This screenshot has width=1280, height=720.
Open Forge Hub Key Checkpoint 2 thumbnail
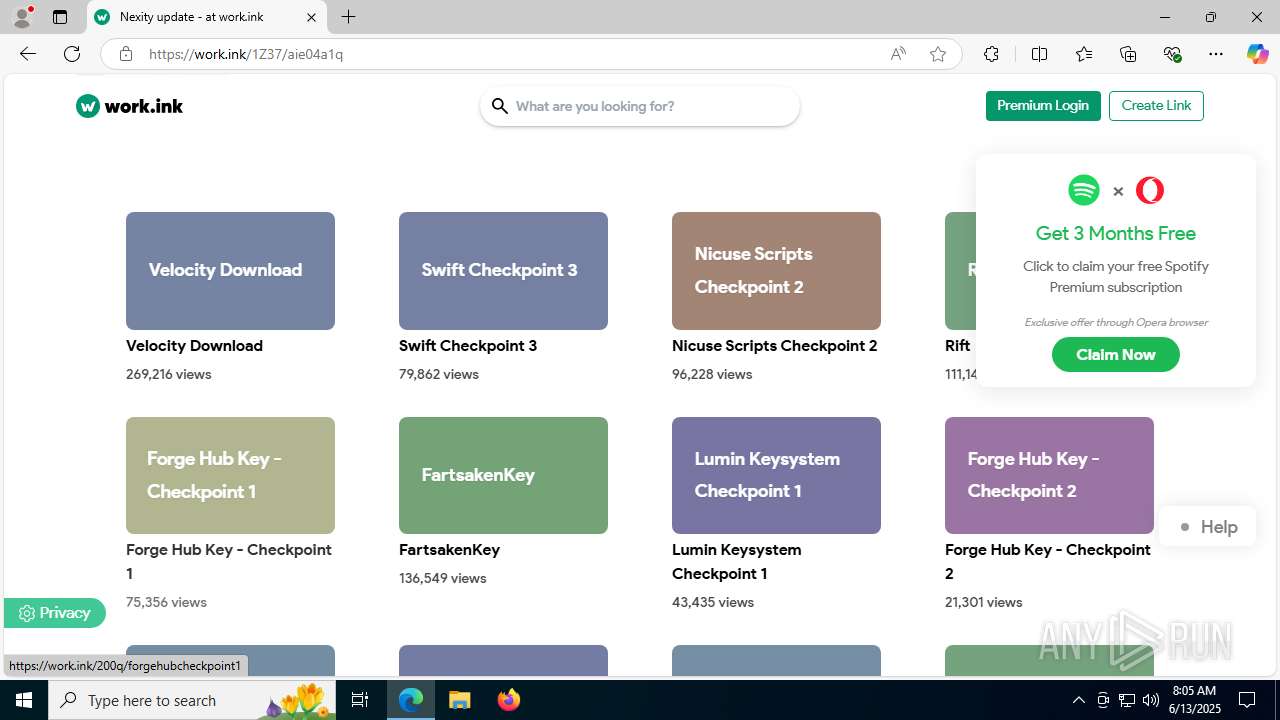pos(1049,475)
